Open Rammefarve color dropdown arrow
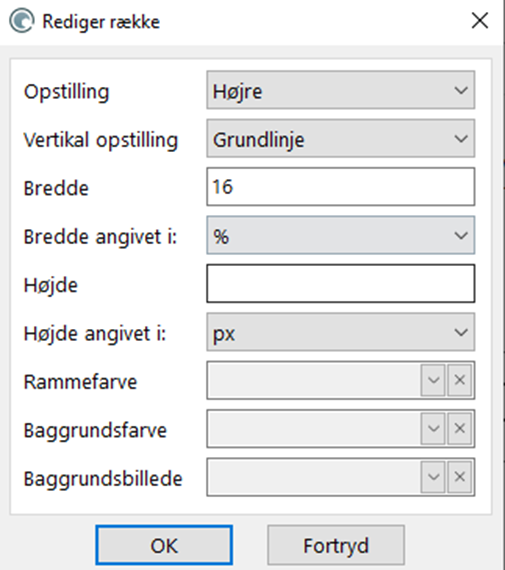Screen dimensions: 505x570 click(x=433, y=380)
